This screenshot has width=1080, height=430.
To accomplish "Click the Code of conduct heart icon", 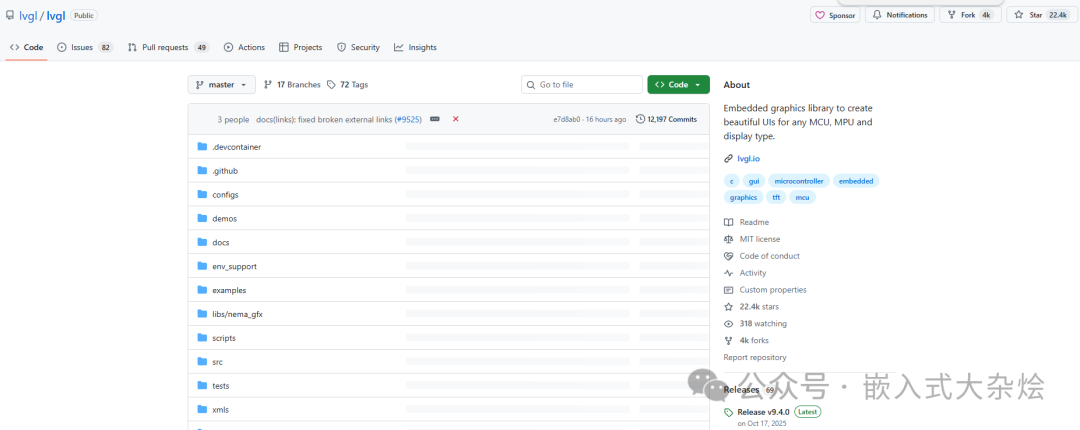I will pyautogui.click(x=729, y=256).
